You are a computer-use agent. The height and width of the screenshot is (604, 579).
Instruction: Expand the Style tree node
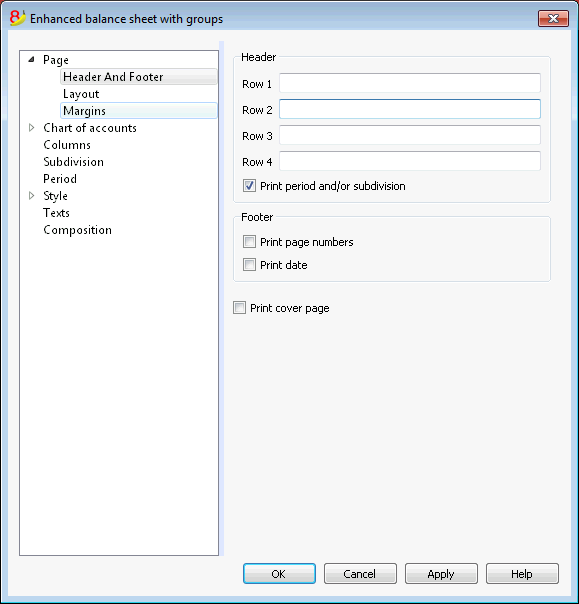tap(32, 196)
